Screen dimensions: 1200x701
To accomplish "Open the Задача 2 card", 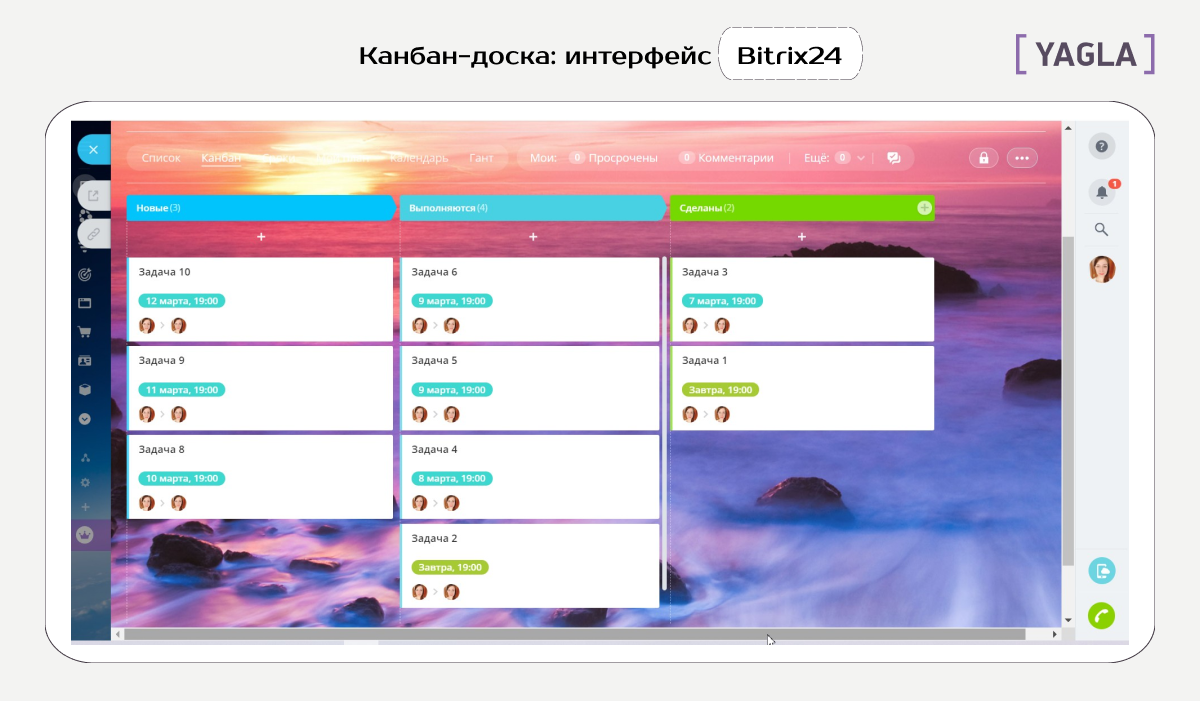I will (530, 565).
